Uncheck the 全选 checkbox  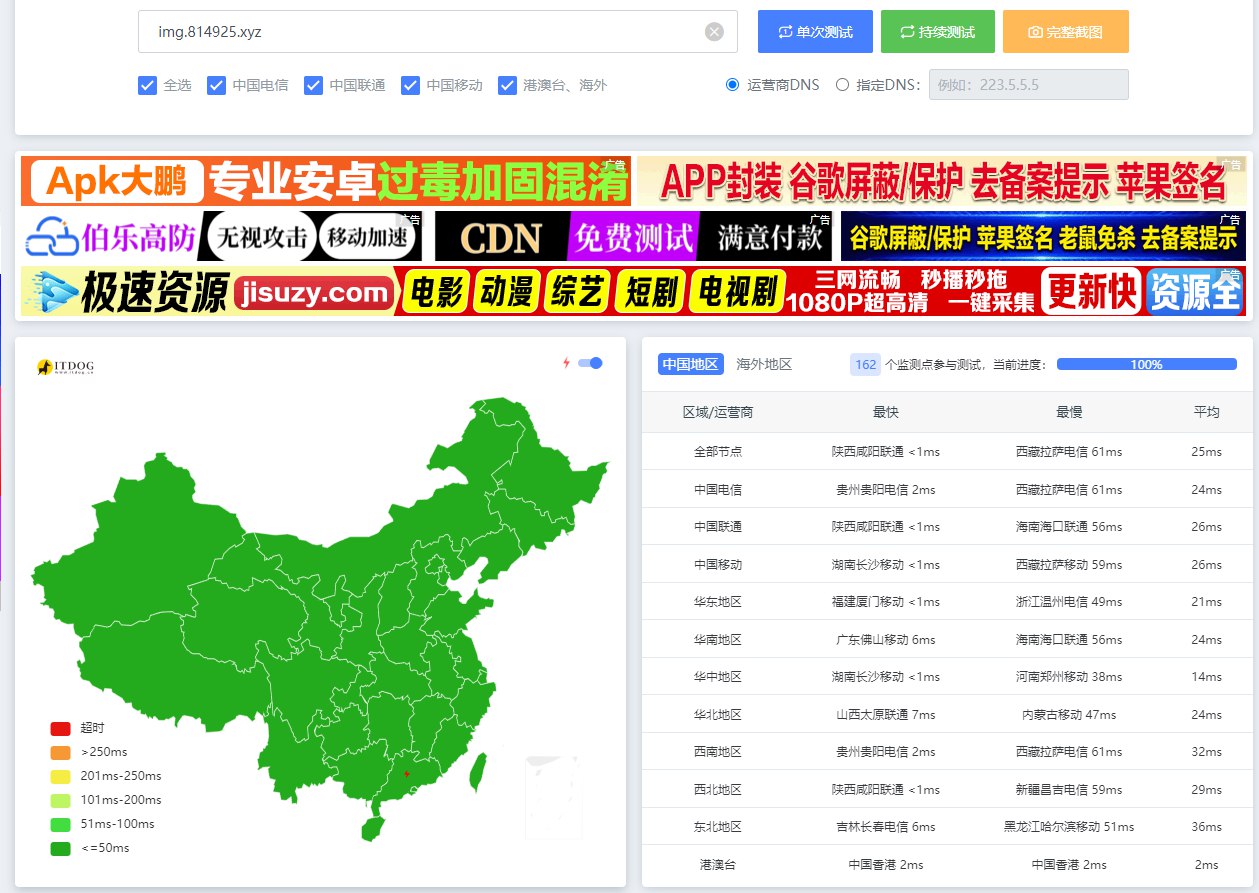coord(147,85)
